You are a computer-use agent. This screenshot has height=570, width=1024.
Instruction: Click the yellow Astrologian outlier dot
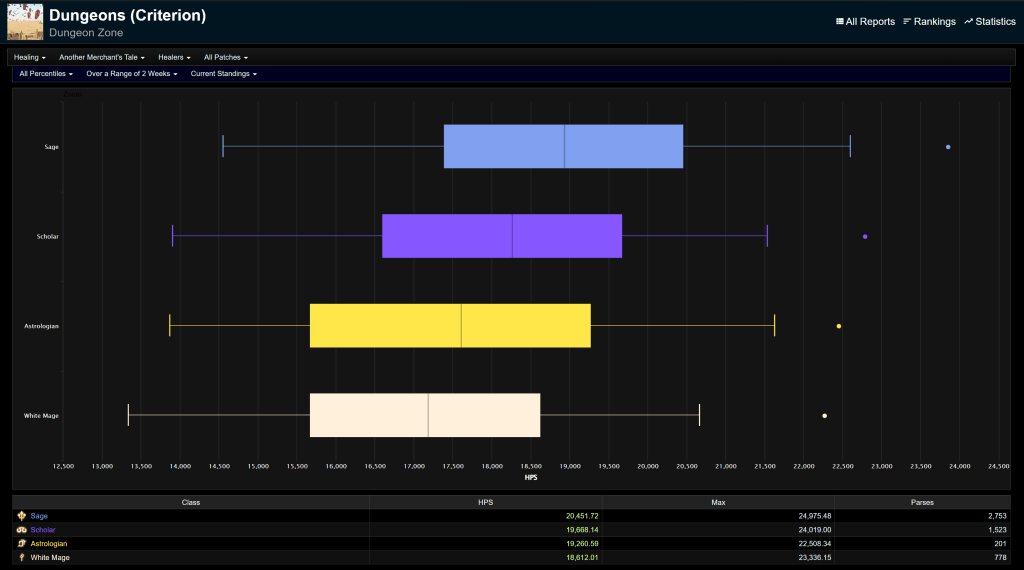838,326
